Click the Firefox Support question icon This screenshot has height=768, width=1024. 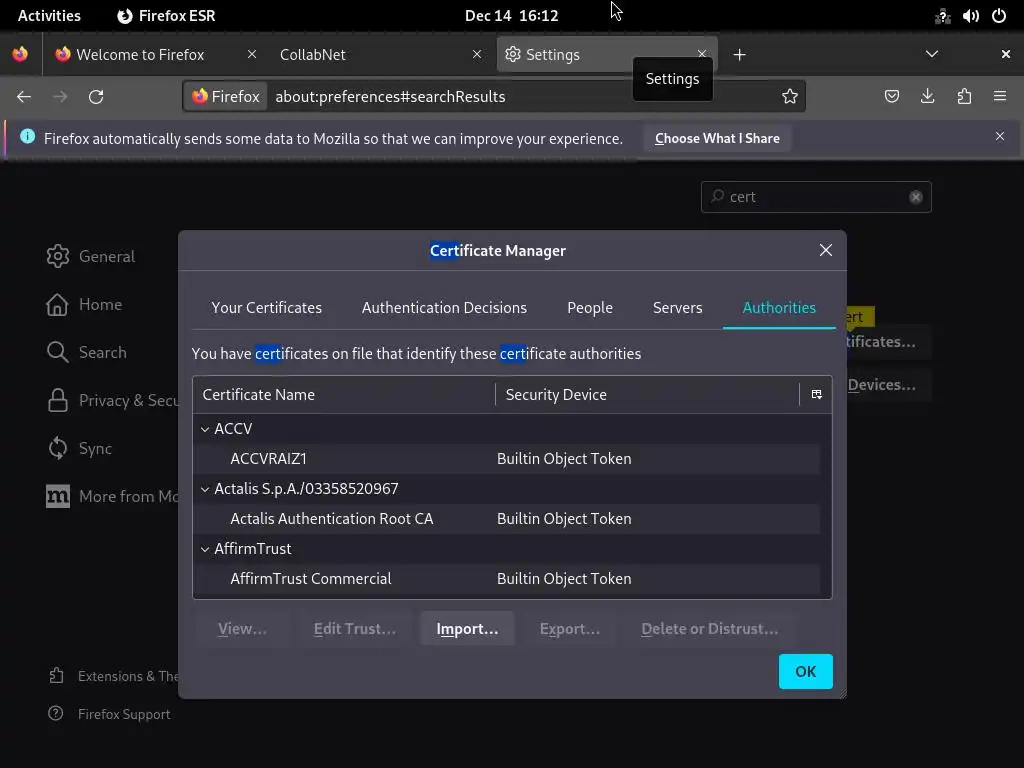tap(56, 713)
